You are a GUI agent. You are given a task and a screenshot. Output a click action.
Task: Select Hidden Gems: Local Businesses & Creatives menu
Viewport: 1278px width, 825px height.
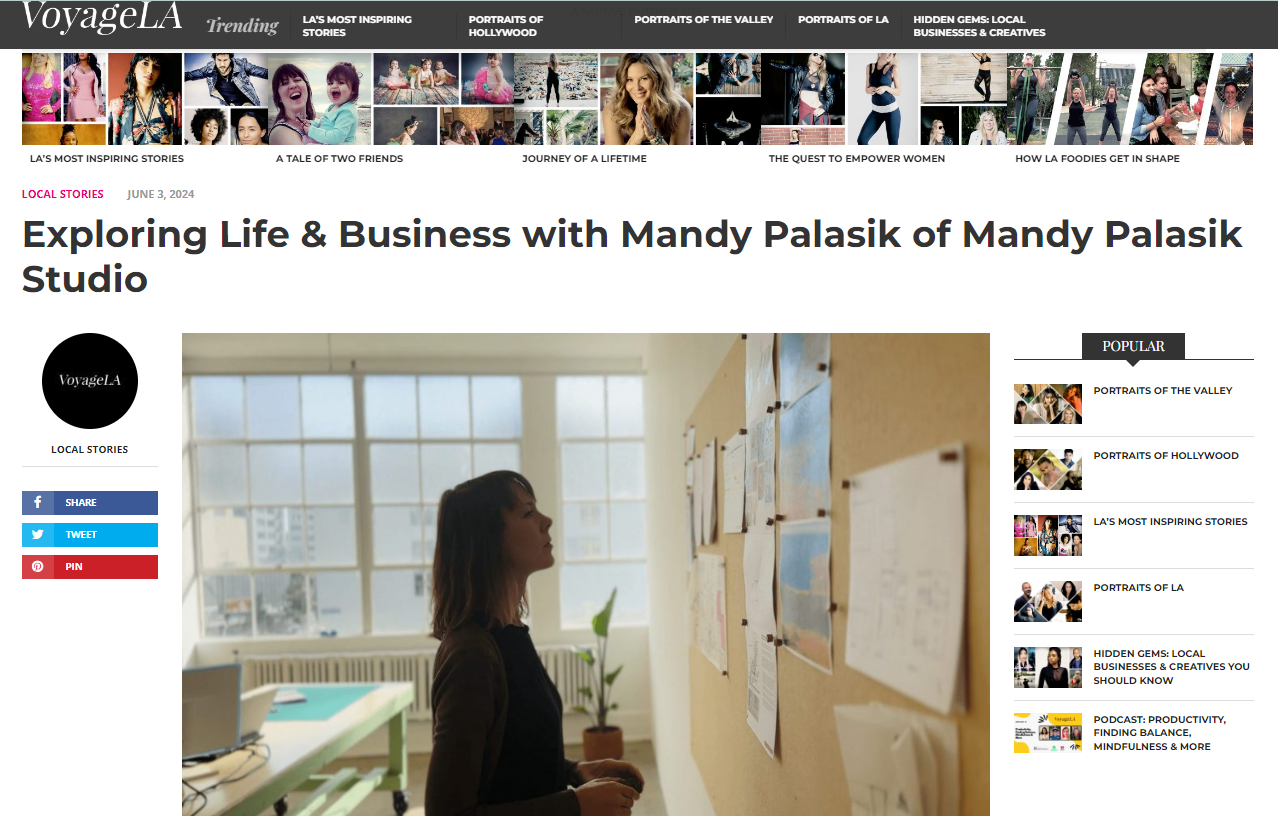pos(979,26)
